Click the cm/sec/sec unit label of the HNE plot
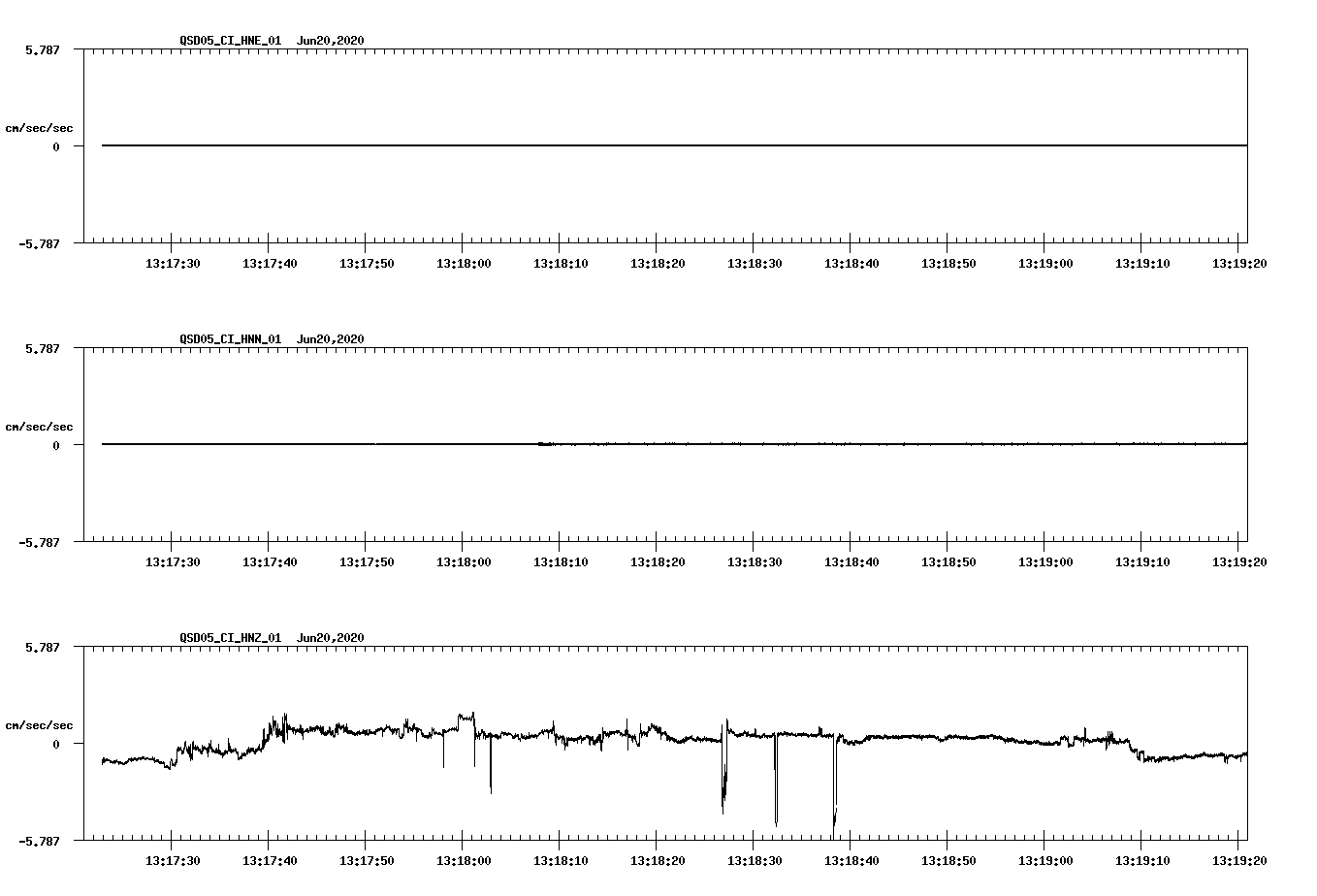The height and width of the screenshot is (896, 1317). [x=39, y=128]
